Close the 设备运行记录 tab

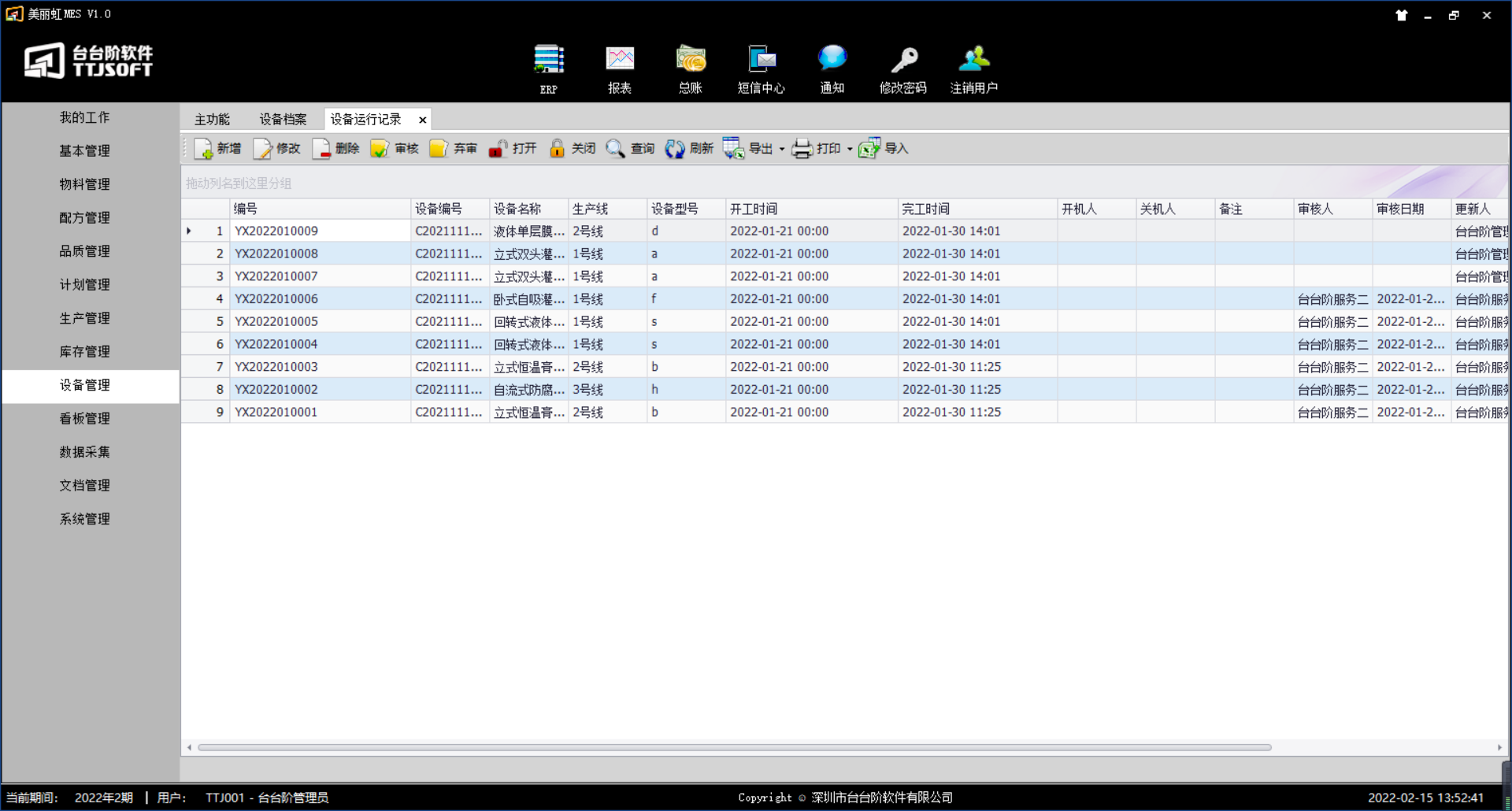tap(423, 120)
